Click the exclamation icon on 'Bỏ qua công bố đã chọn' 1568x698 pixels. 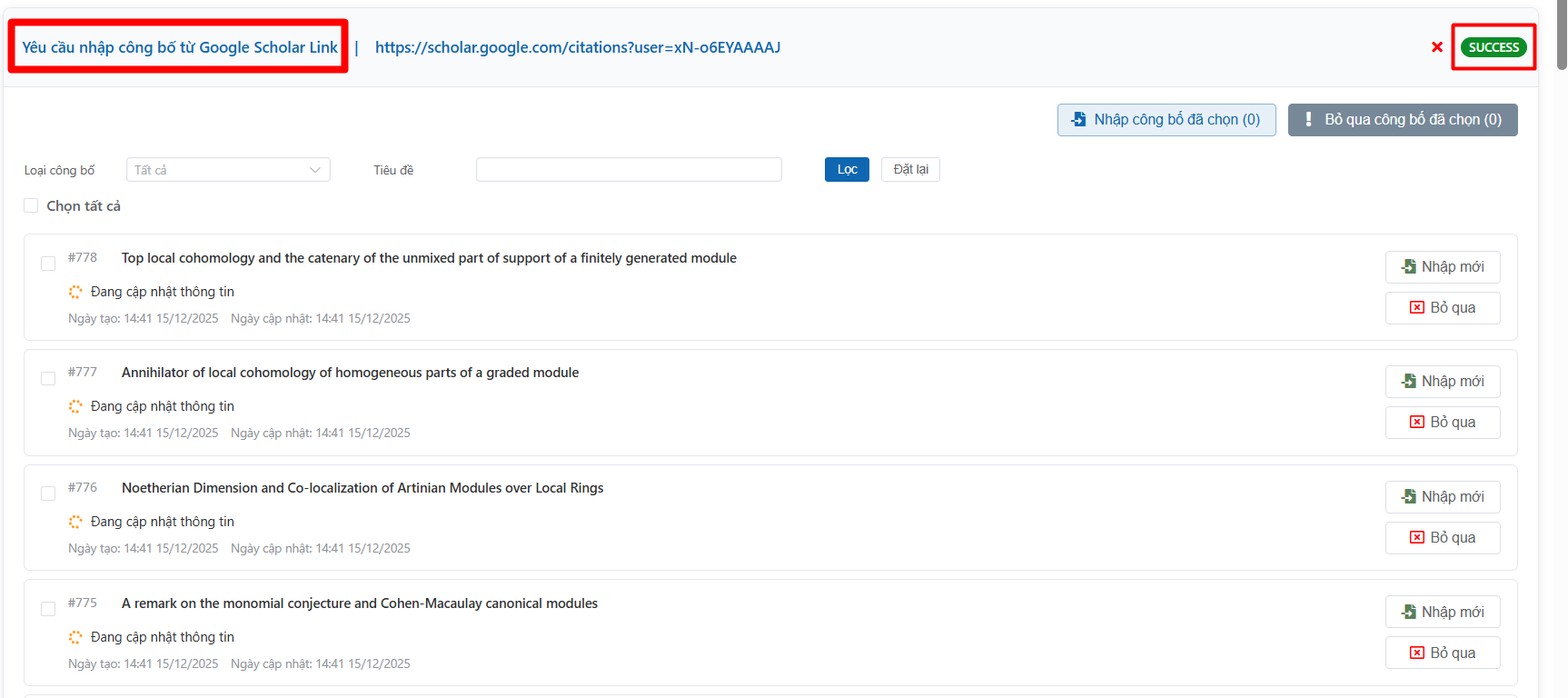click(1308, 119)
